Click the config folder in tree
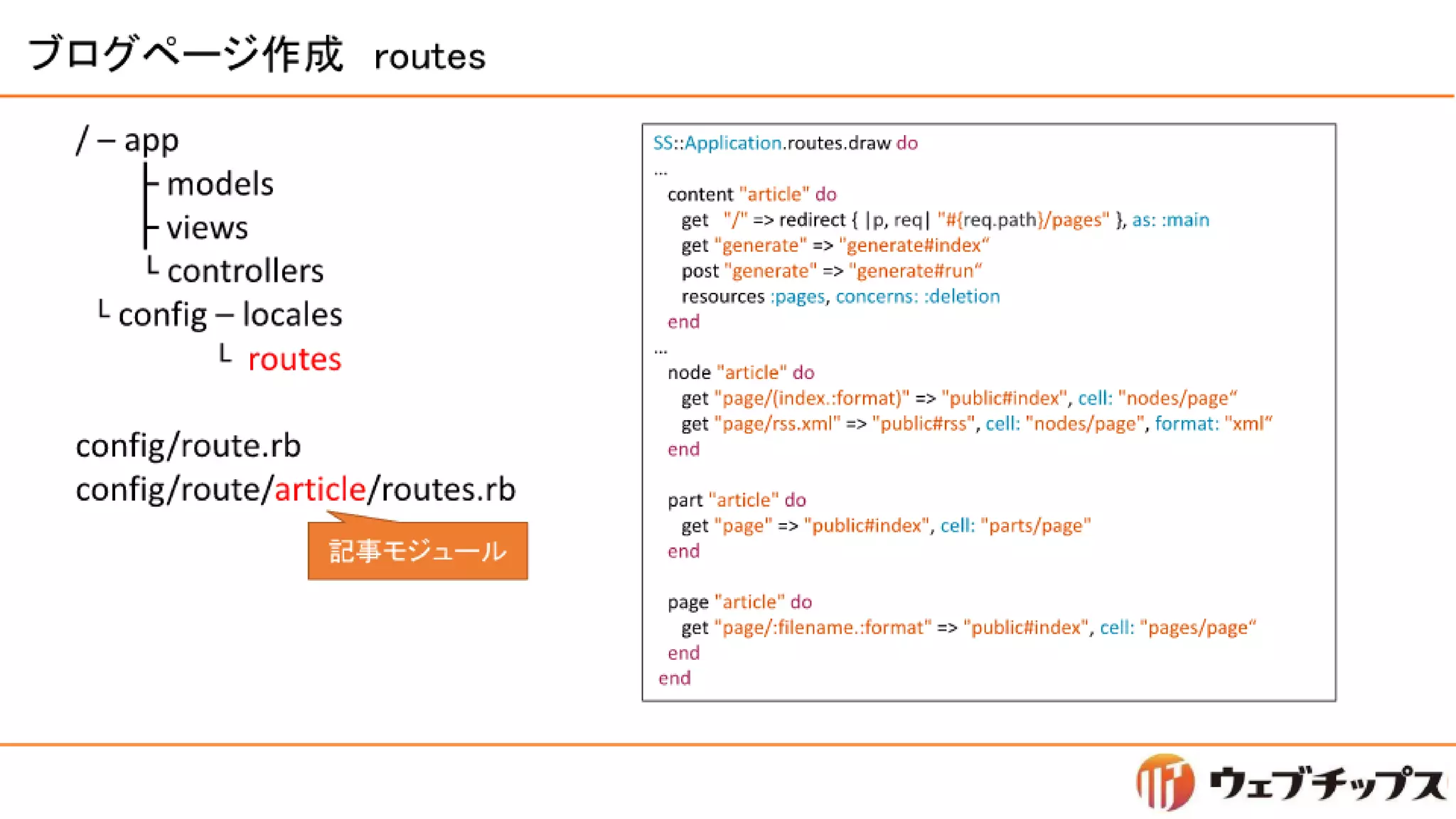Viewport: 1456px width, 819px height. (162, 314)
